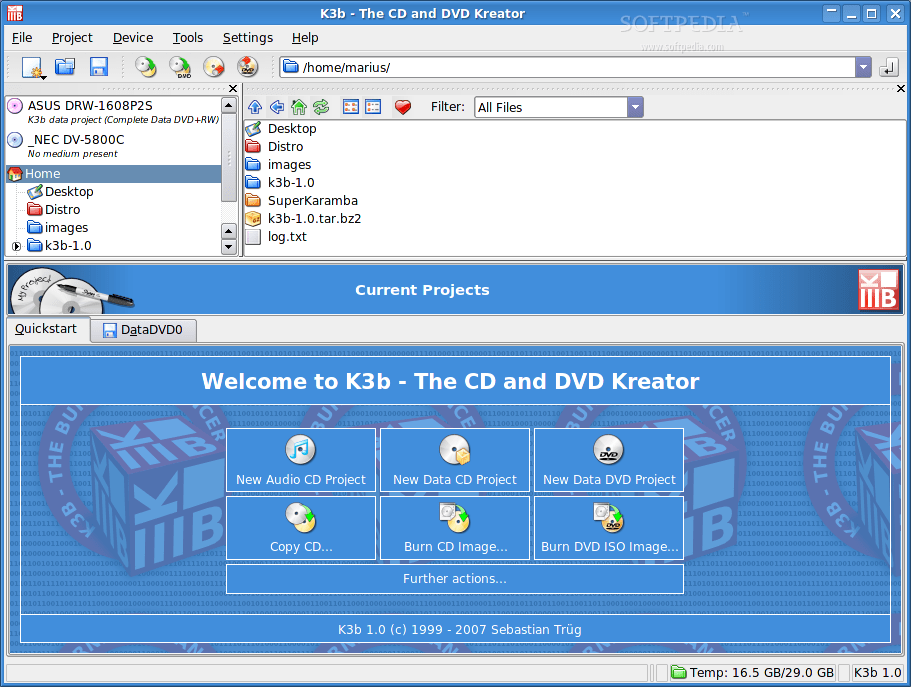The height and width of the screenshot is (687, 911).
Task: Open bookmarks with the red heart icon
Action: 403,107
